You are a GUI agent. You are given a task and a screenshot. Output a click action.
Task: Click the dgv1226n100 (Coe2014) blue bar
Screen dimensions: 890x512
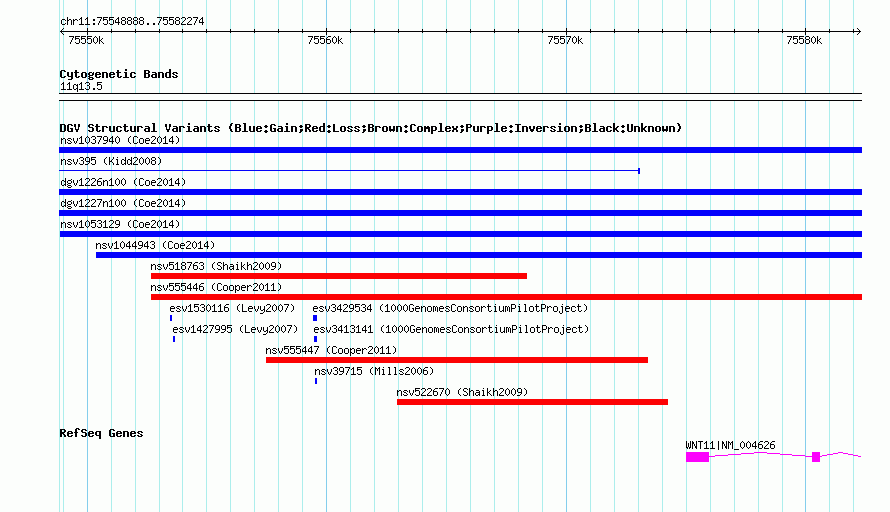(460, 192)
